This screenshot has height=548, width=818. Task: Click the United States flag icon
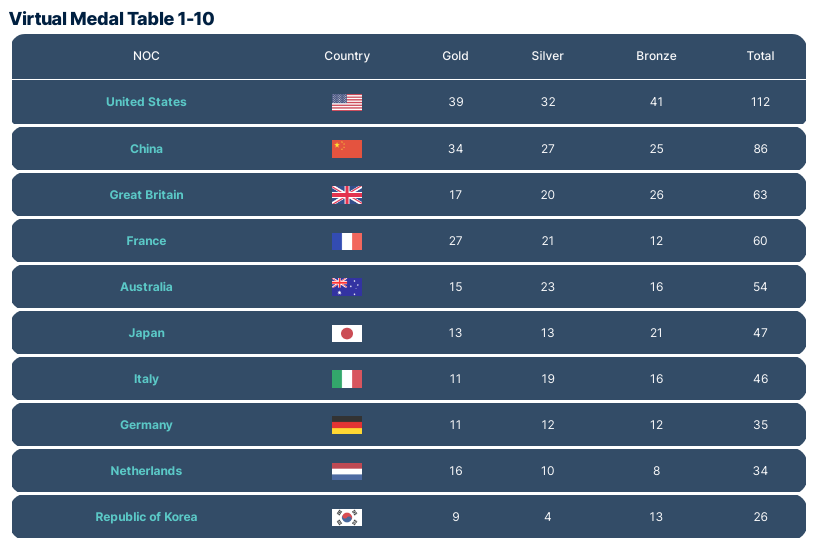[x=347, y=102]
